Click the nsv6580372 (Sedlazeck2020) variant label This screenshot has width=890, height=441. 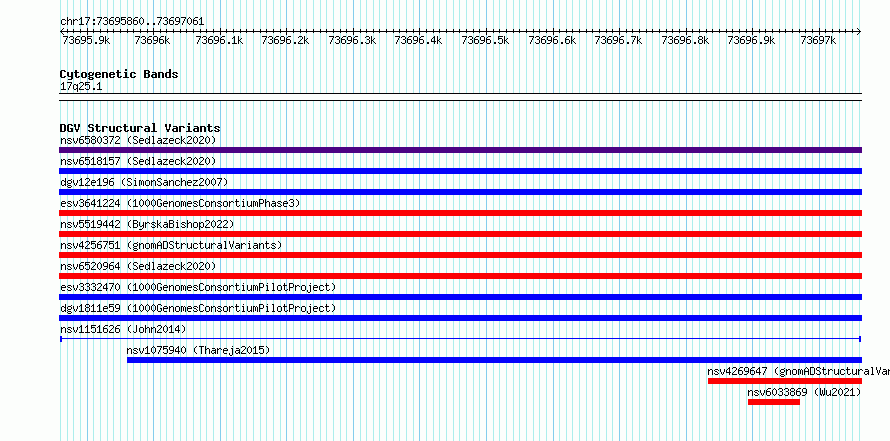pos(138,140)
